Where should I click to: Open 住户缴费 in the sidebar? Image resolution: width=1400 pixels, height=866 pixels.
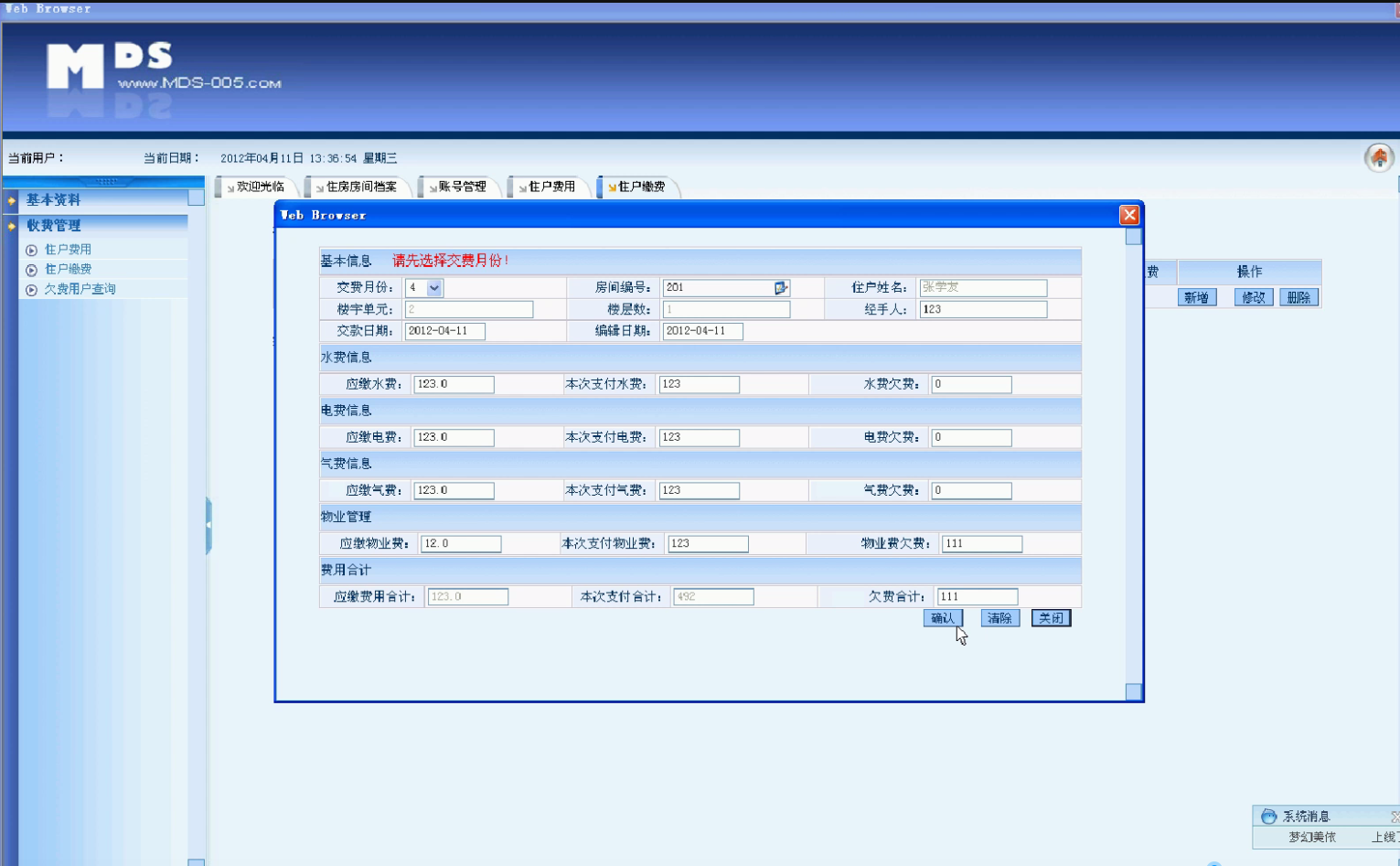coord(68,270)
